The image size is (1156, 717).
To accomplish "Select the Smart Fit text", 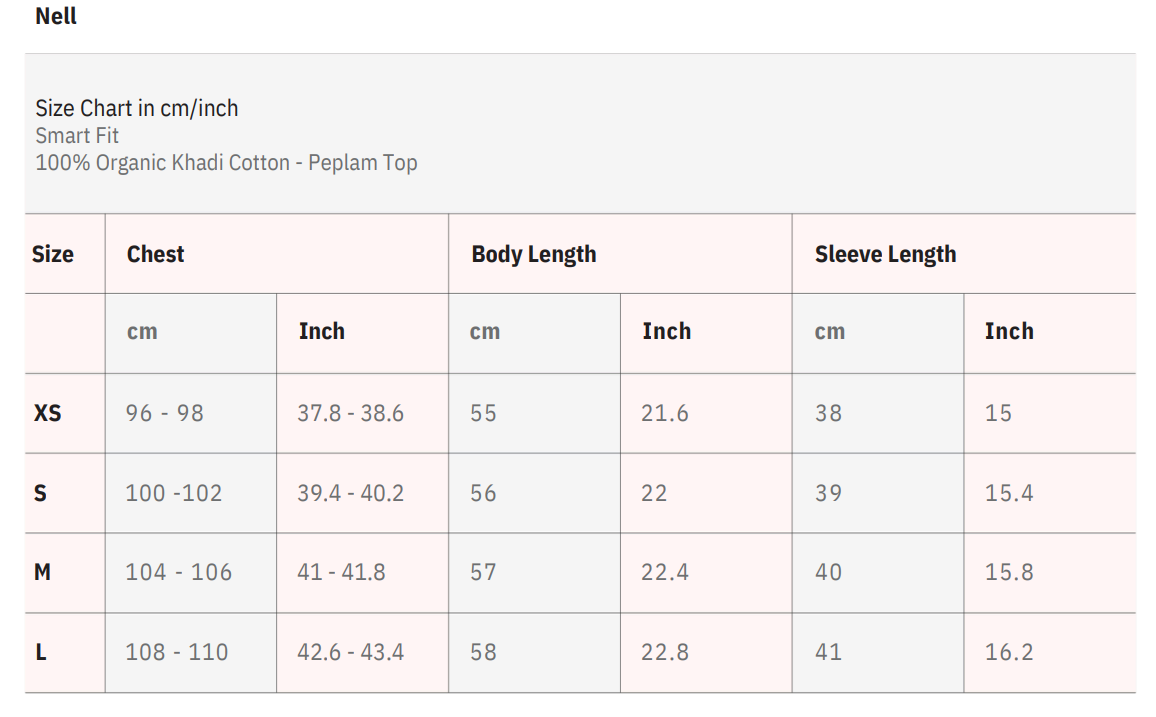I will point(77,135).
